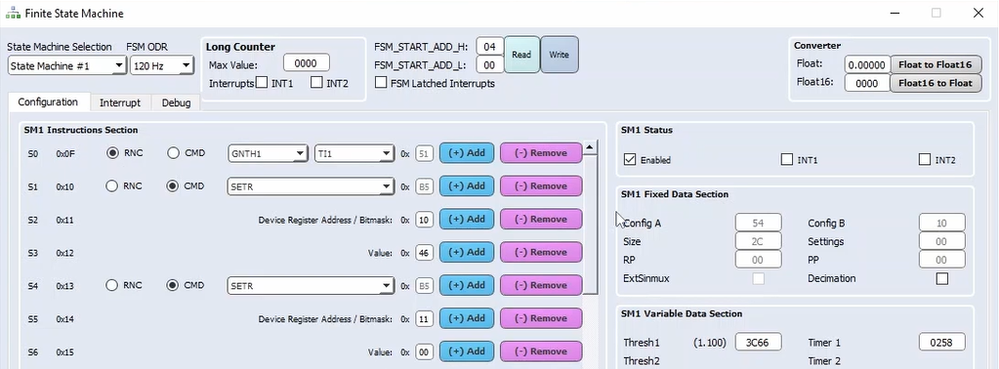This screenshot has height=369, width=999.
Task: Click Add button in S4 row
Action: click(x=466, y=286)
